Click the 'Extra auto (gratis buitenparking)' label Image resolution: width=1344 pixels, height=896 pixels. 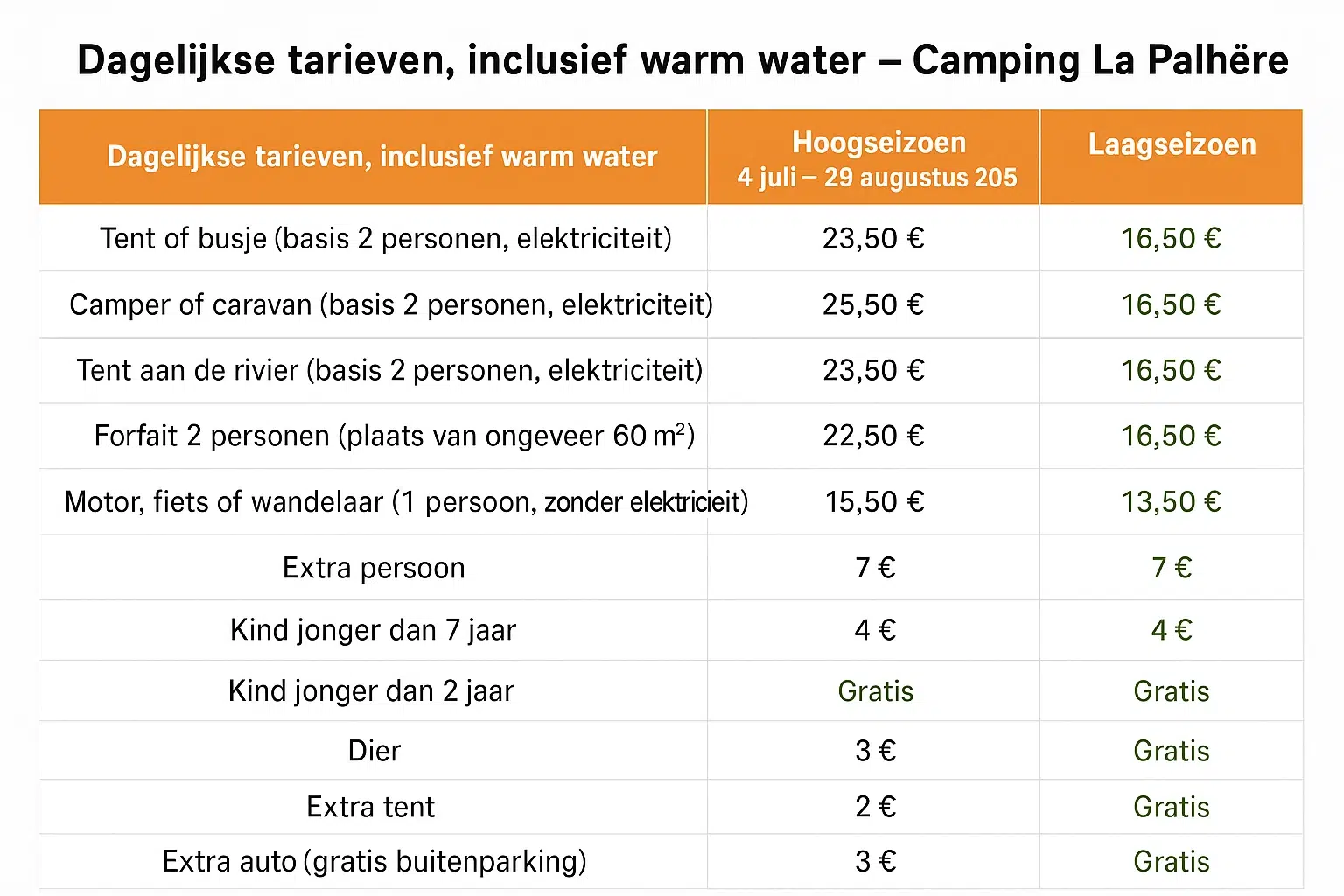point(374,862)
